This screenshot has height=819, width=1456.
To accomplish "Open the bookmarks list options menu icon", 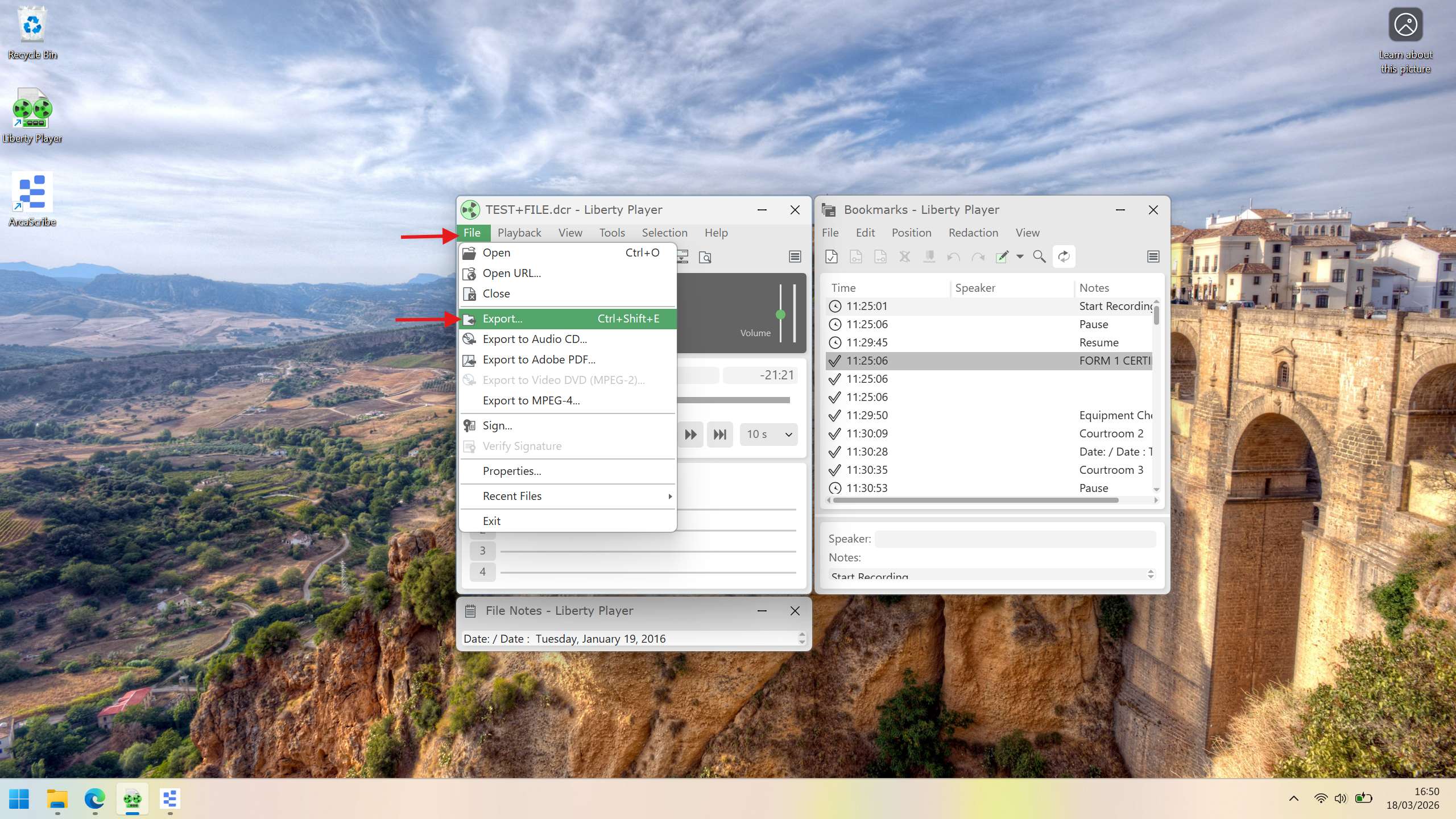I will tap(1153, 257).
